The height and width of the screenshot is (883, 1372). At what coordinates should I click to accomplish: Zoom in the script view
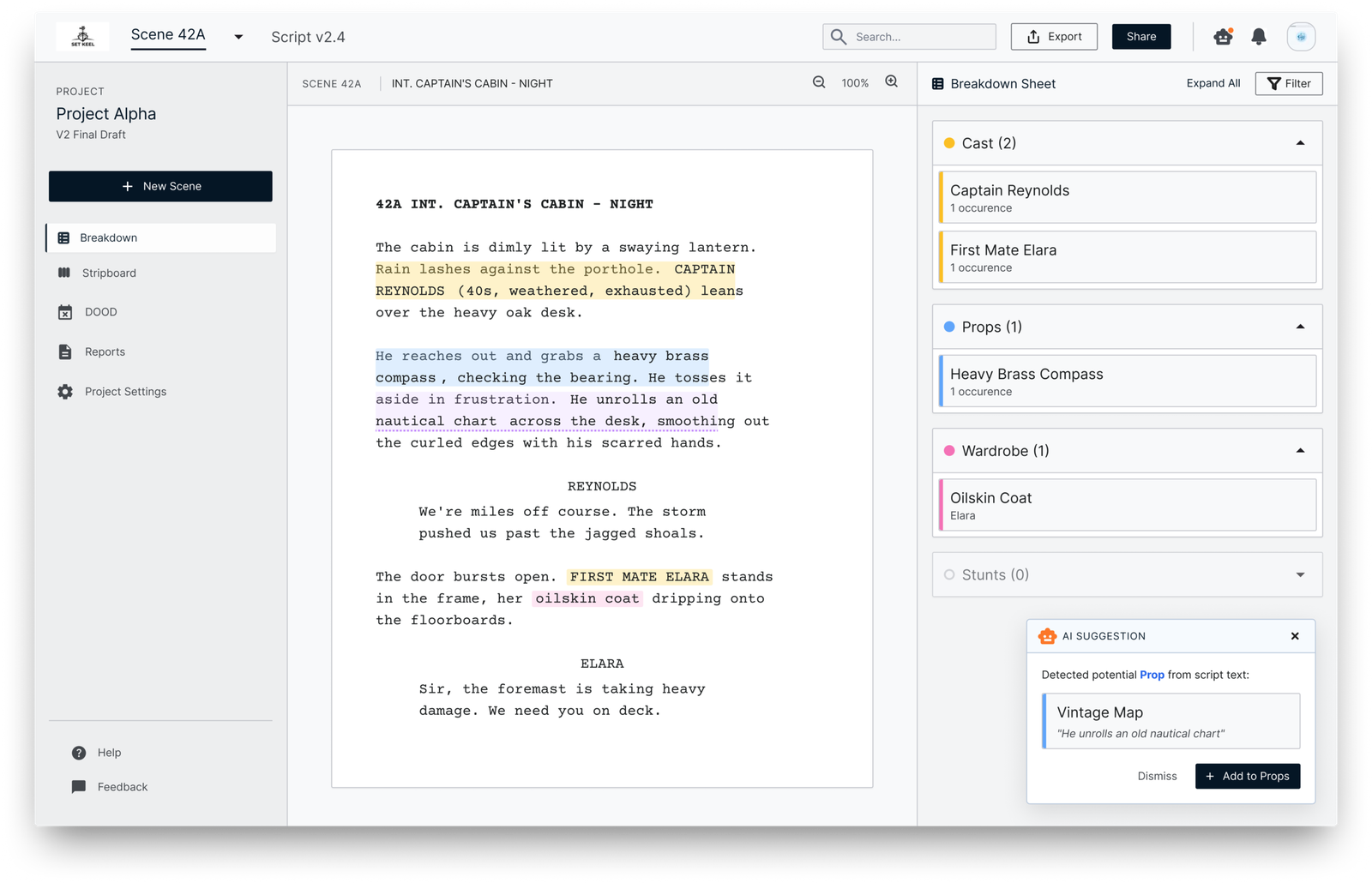892,82
